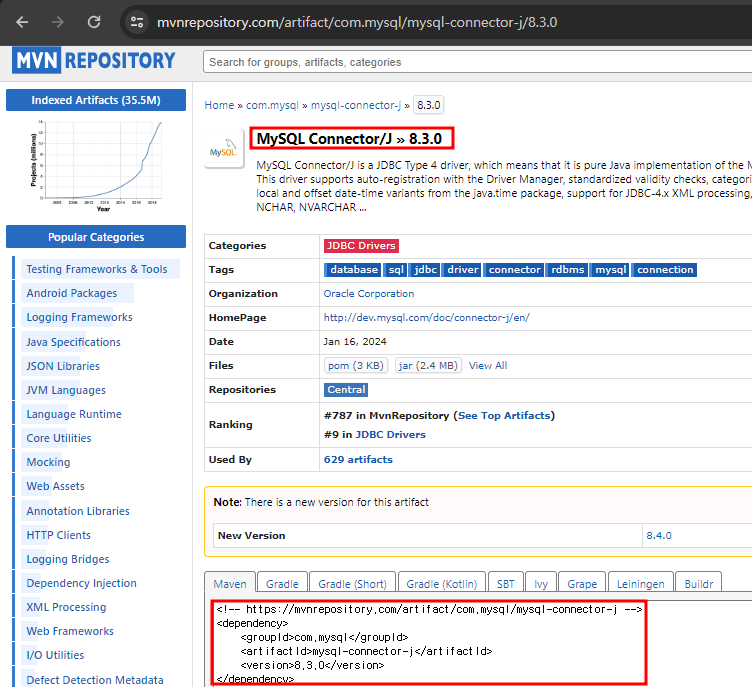Image resolution: width=752 pixels, height=687 pixels.
Task: Click the search groups, artifacts, categories field
Action: click(x=477, y=62)
